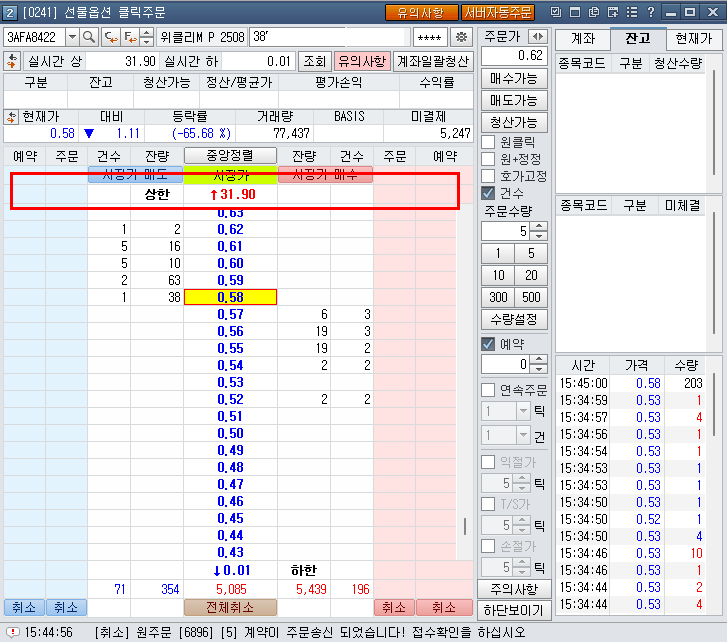727x642 pixels.
Task: Click the small icon left of 현재가 header
Action: [x=11, y=117]
